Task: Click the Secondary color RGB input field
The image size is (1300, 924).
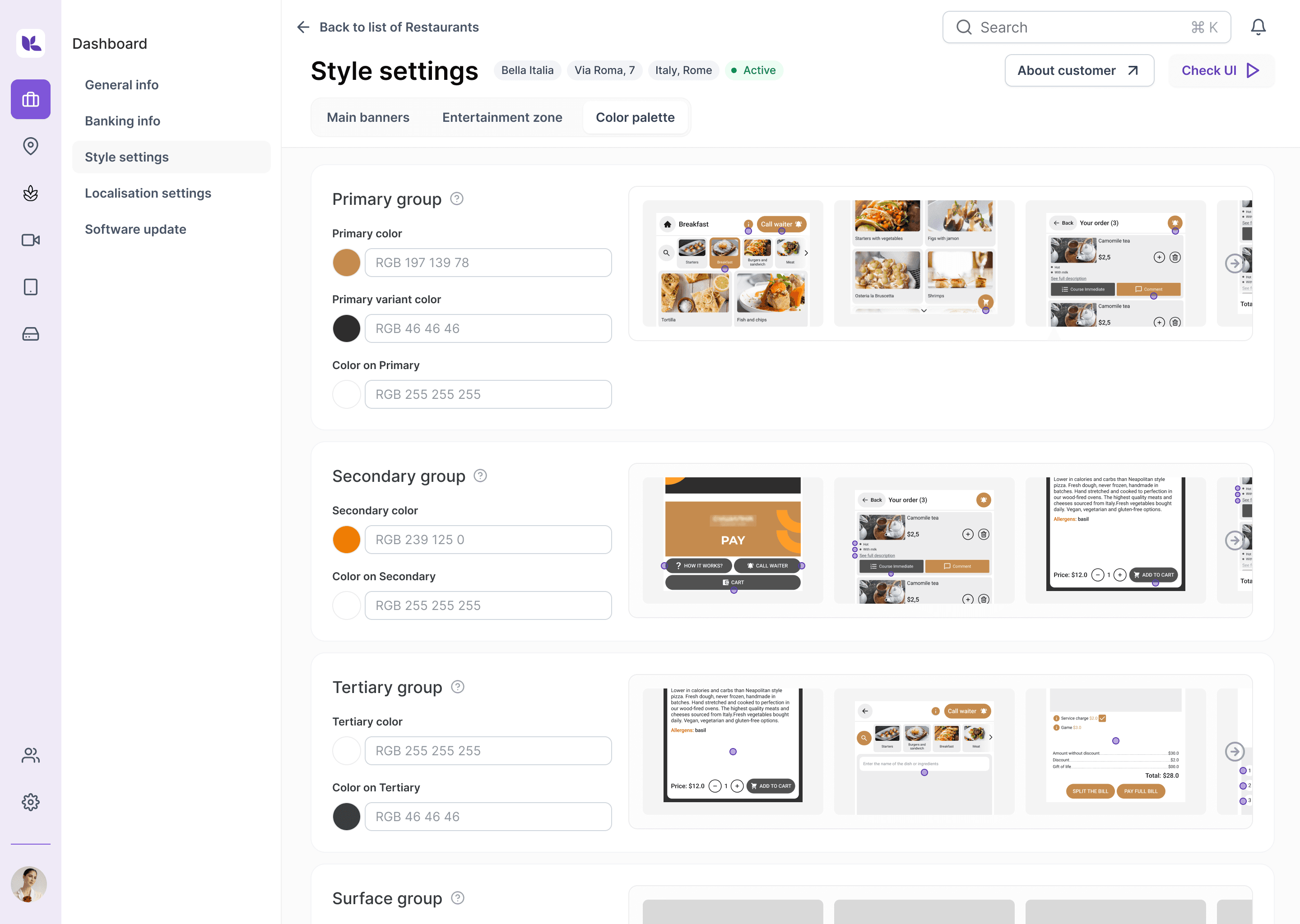Action: [488, 540]
